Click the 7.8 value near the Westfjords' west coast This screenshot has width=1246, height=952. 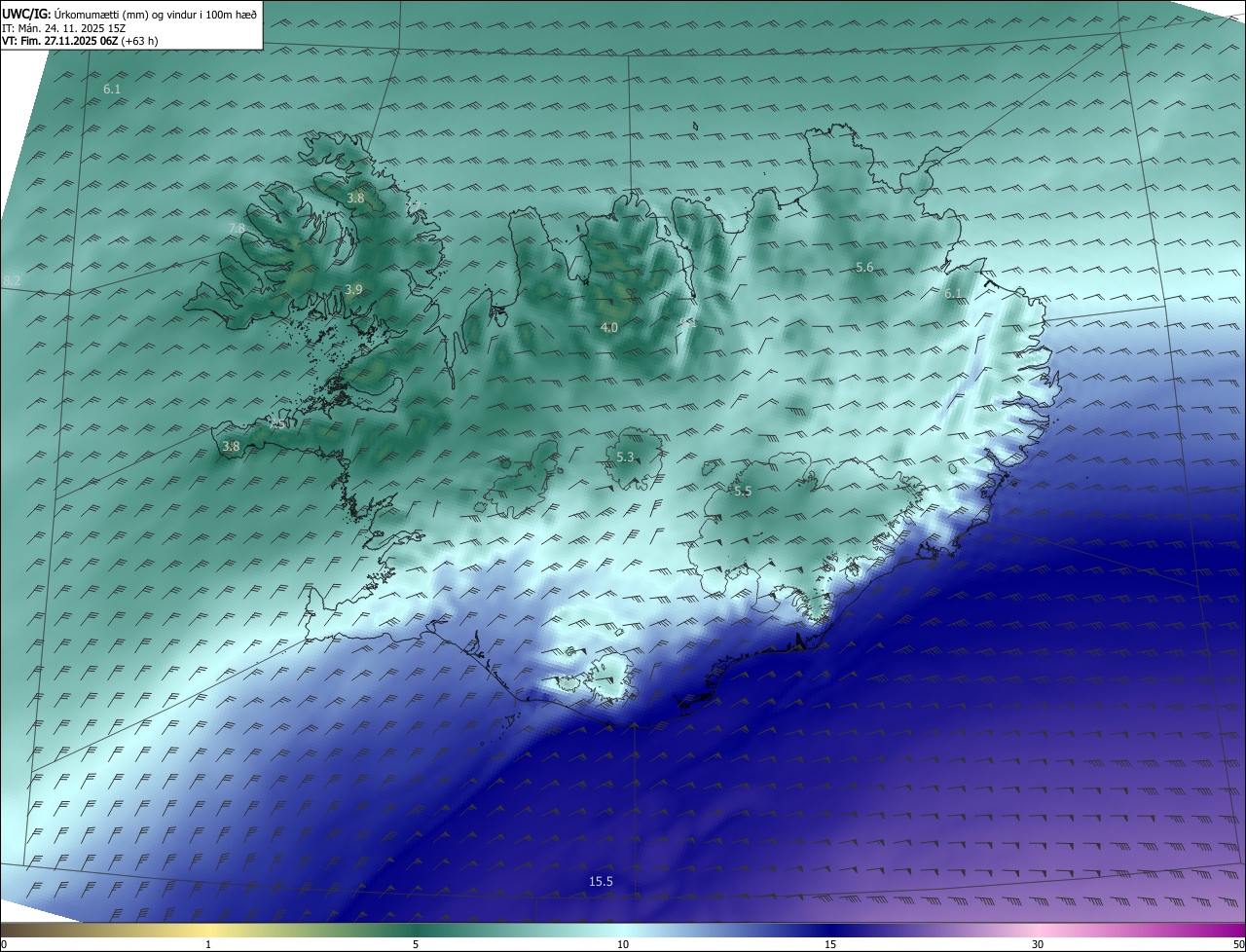[x=237, y=229]
